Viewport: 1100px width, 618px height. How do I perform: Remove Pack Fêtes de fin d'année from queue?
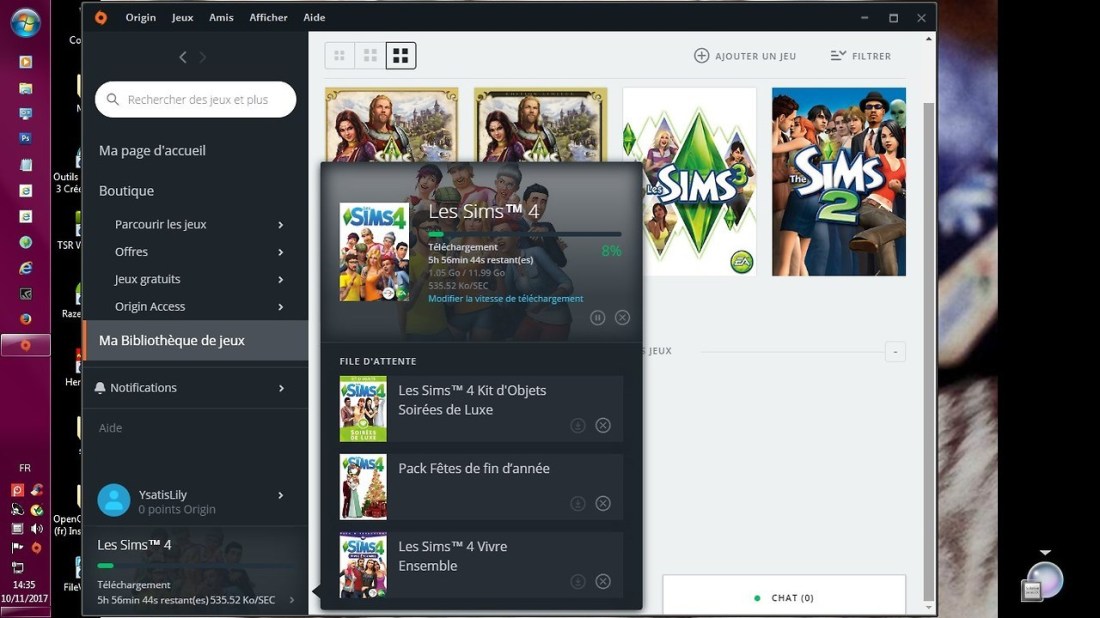click(x=603, y=504)
